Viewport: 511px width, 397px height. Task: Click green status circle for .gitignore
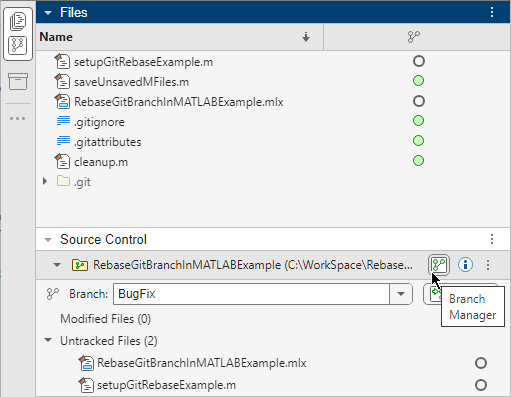coord(418,121)
